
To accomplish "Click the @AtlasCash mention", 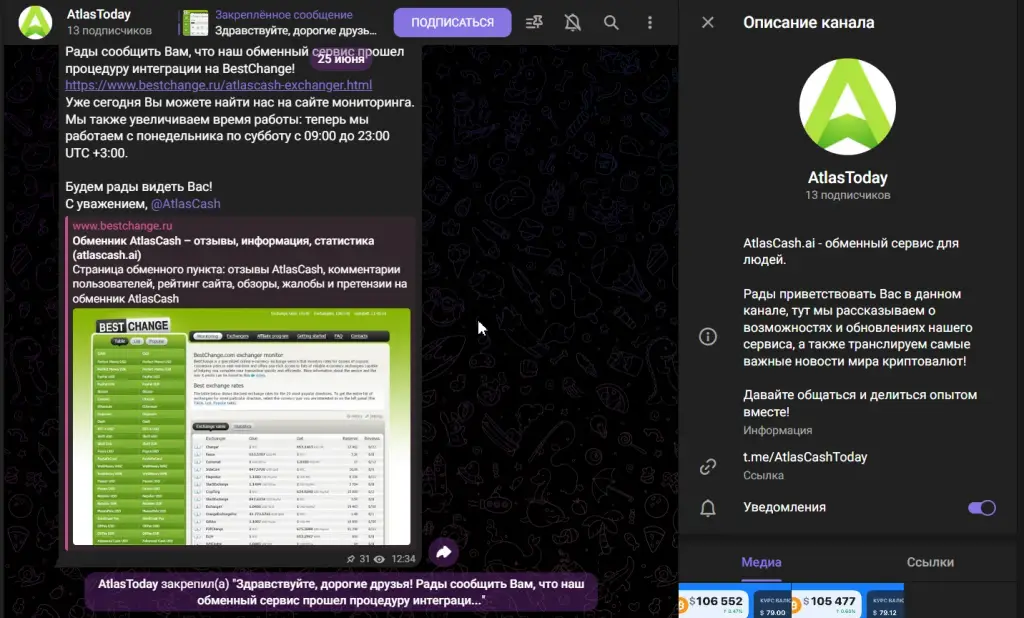I will [185, 204].
